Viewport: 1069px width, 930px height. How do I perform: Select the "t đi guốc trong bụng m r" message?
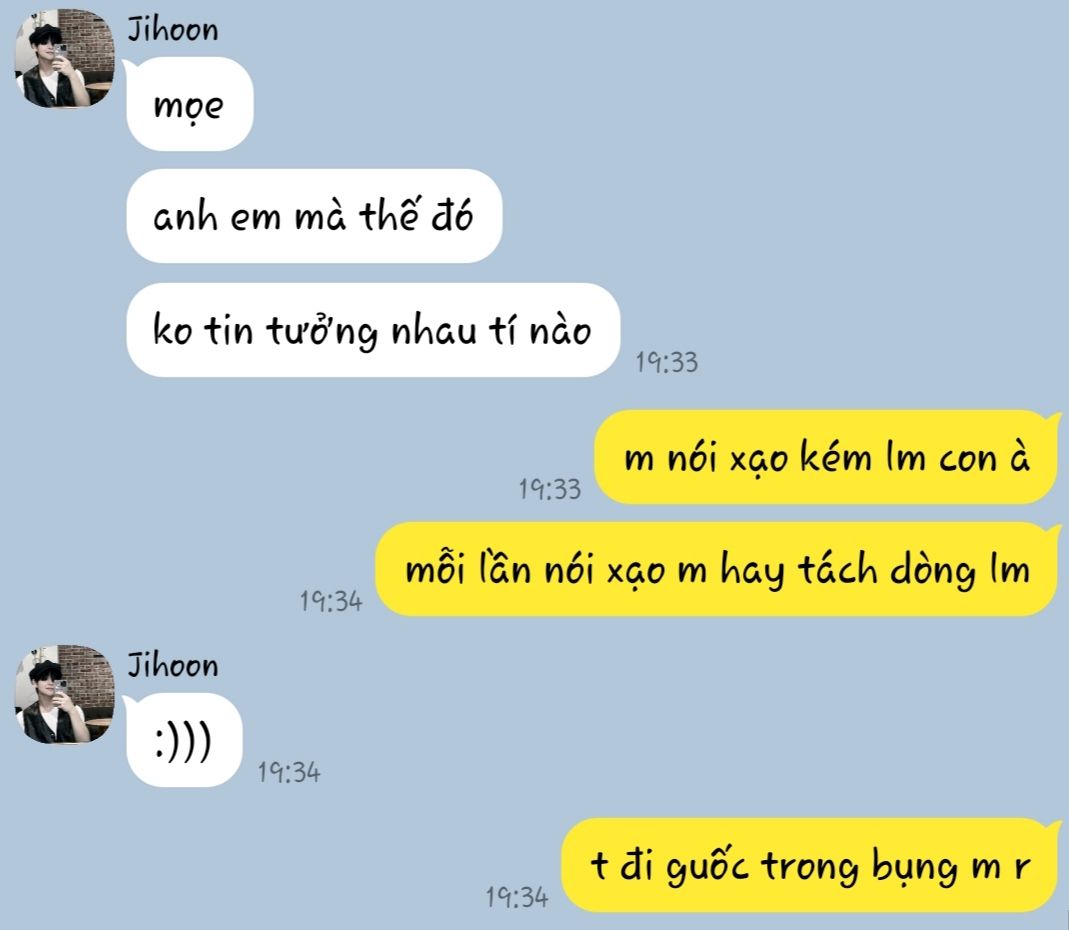click(810, 865)
